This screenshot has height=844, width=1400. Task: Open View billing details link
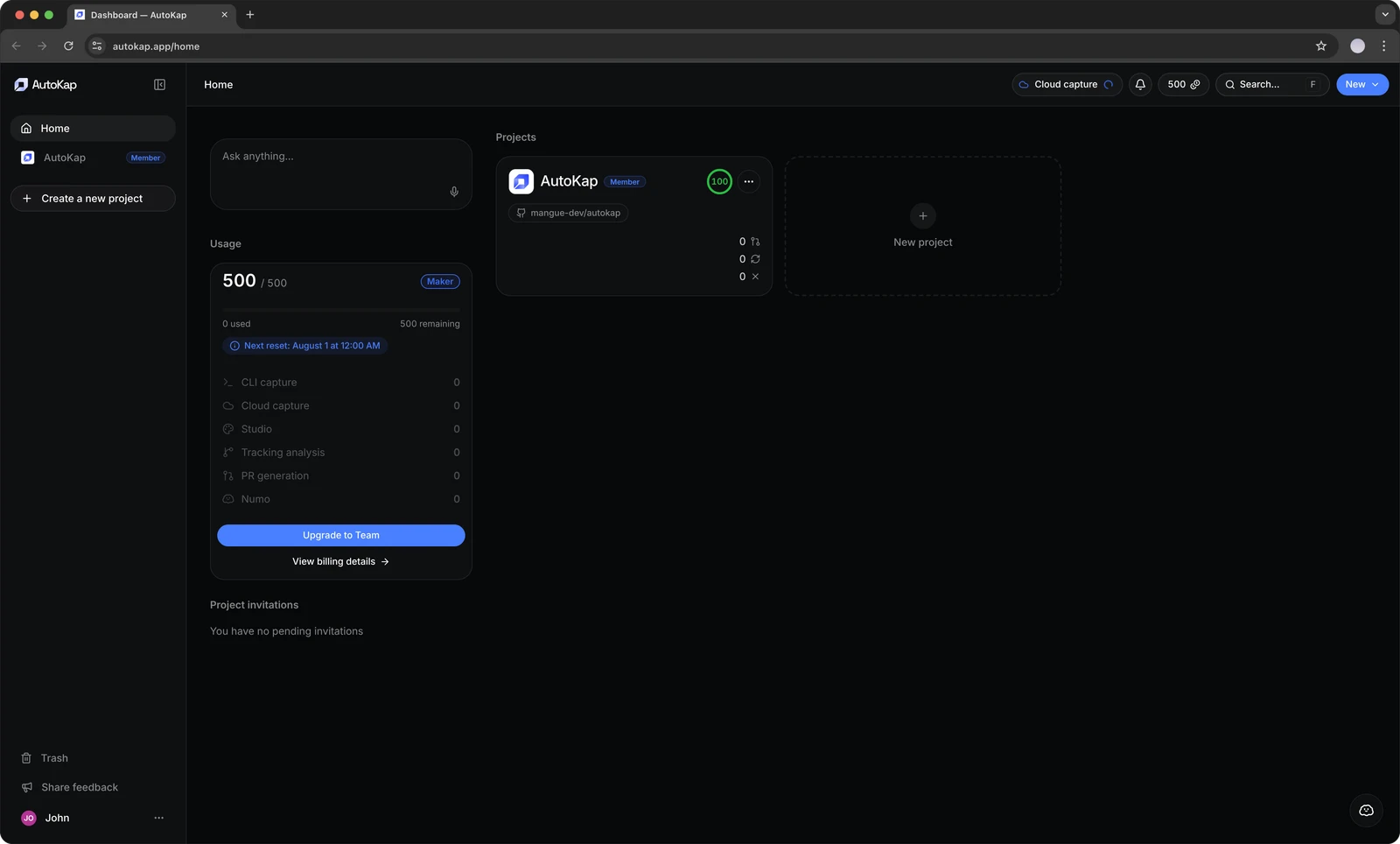(341, 562)
